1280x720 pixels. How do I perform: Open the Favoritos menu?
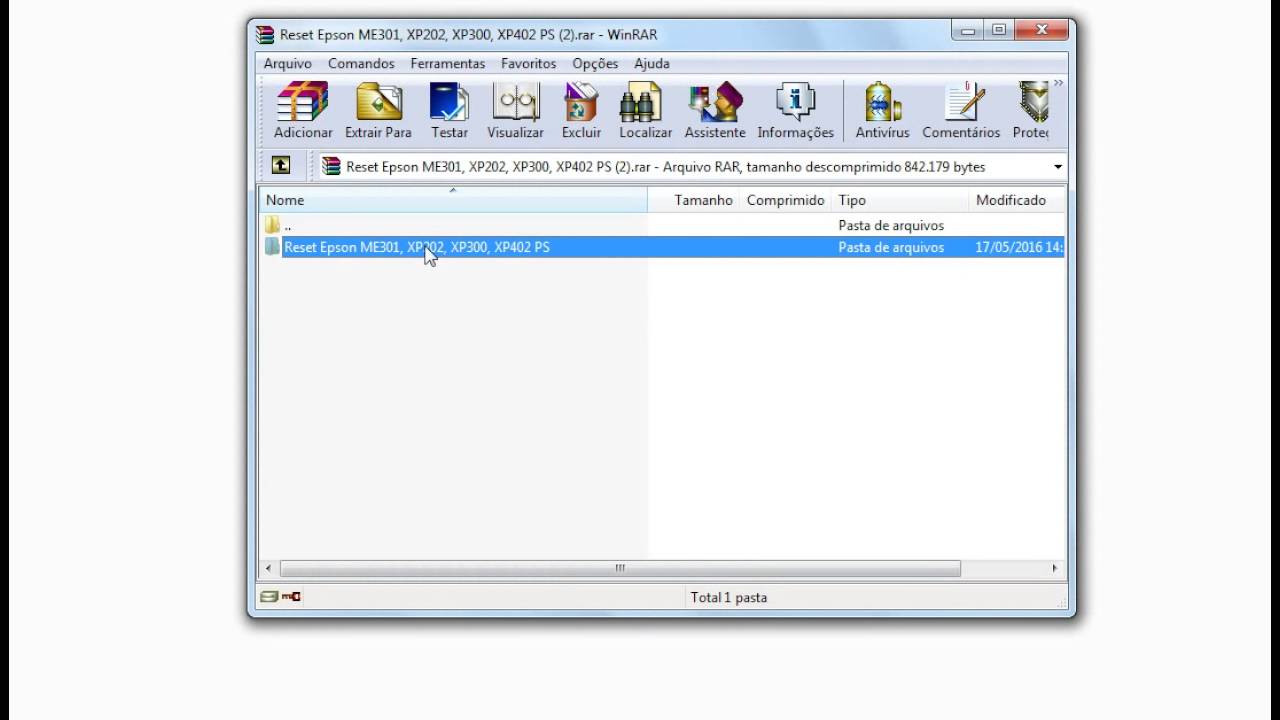[529, 63]
